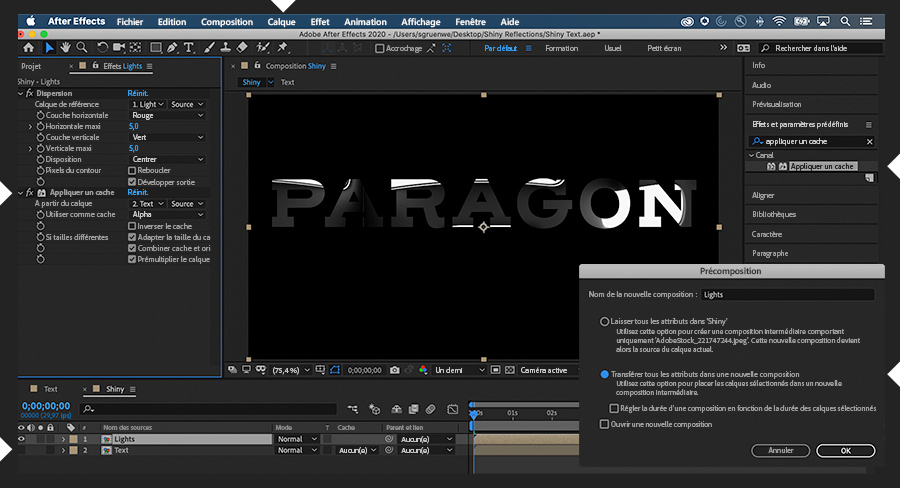Expand the Text layer properties
This screenshot has height=488, width=900.
pyautogui.click(x=63, y=451)
